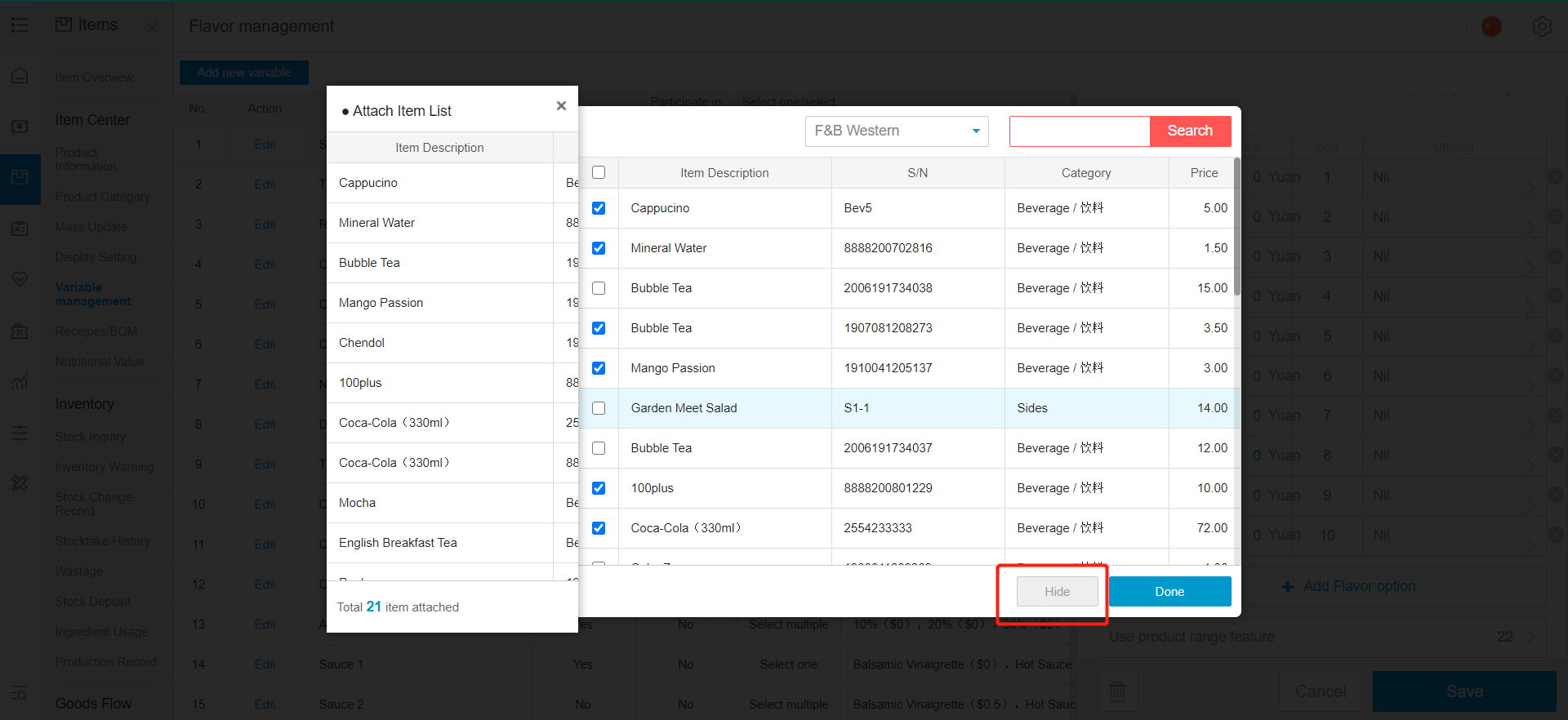Open the cash register sidebar icon
Viewport: 1568px width, 720px height.
pos(20,127)
